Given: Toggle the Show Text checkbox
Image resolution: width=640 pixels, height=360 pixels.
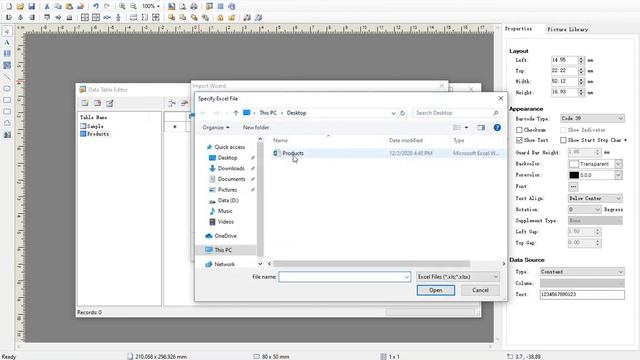Looking at the screenshot, I should 519,140.
